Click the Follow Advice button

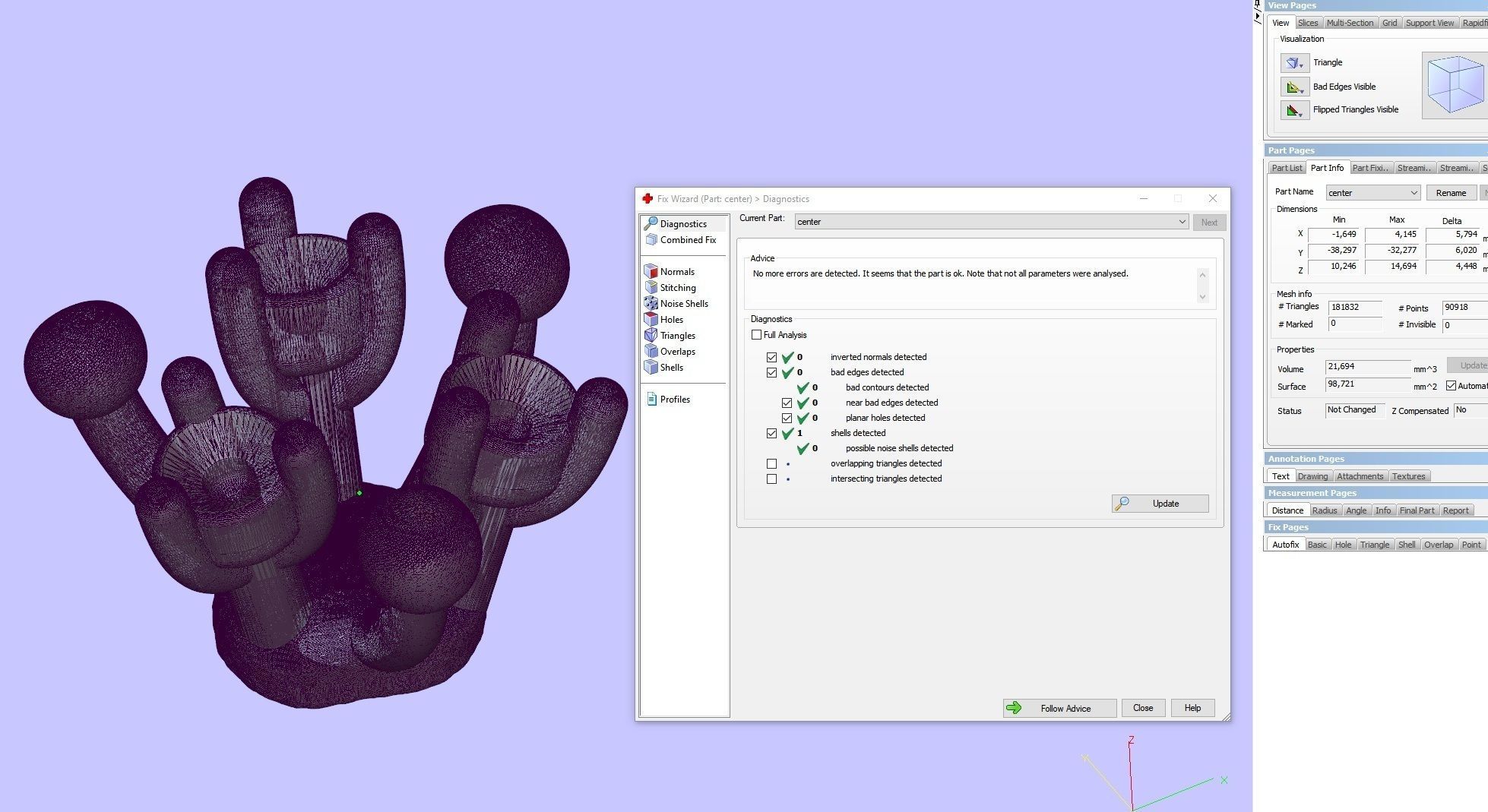click(1059, 708)
